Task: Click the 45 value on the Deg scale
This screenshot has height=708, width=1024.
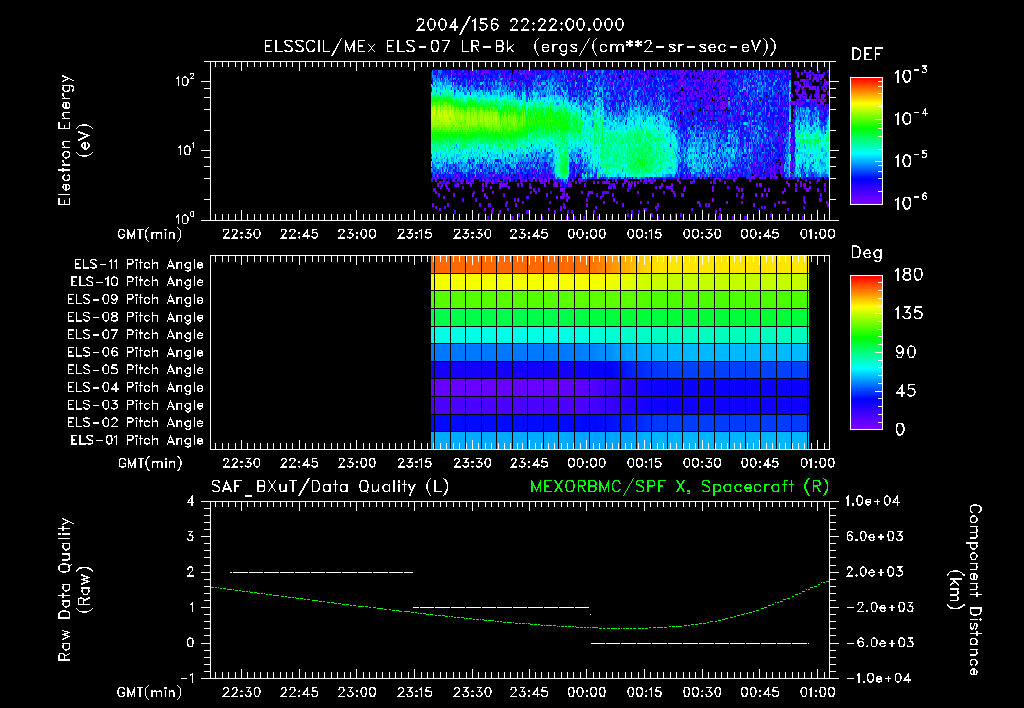Action: click(x=906, y=391)
